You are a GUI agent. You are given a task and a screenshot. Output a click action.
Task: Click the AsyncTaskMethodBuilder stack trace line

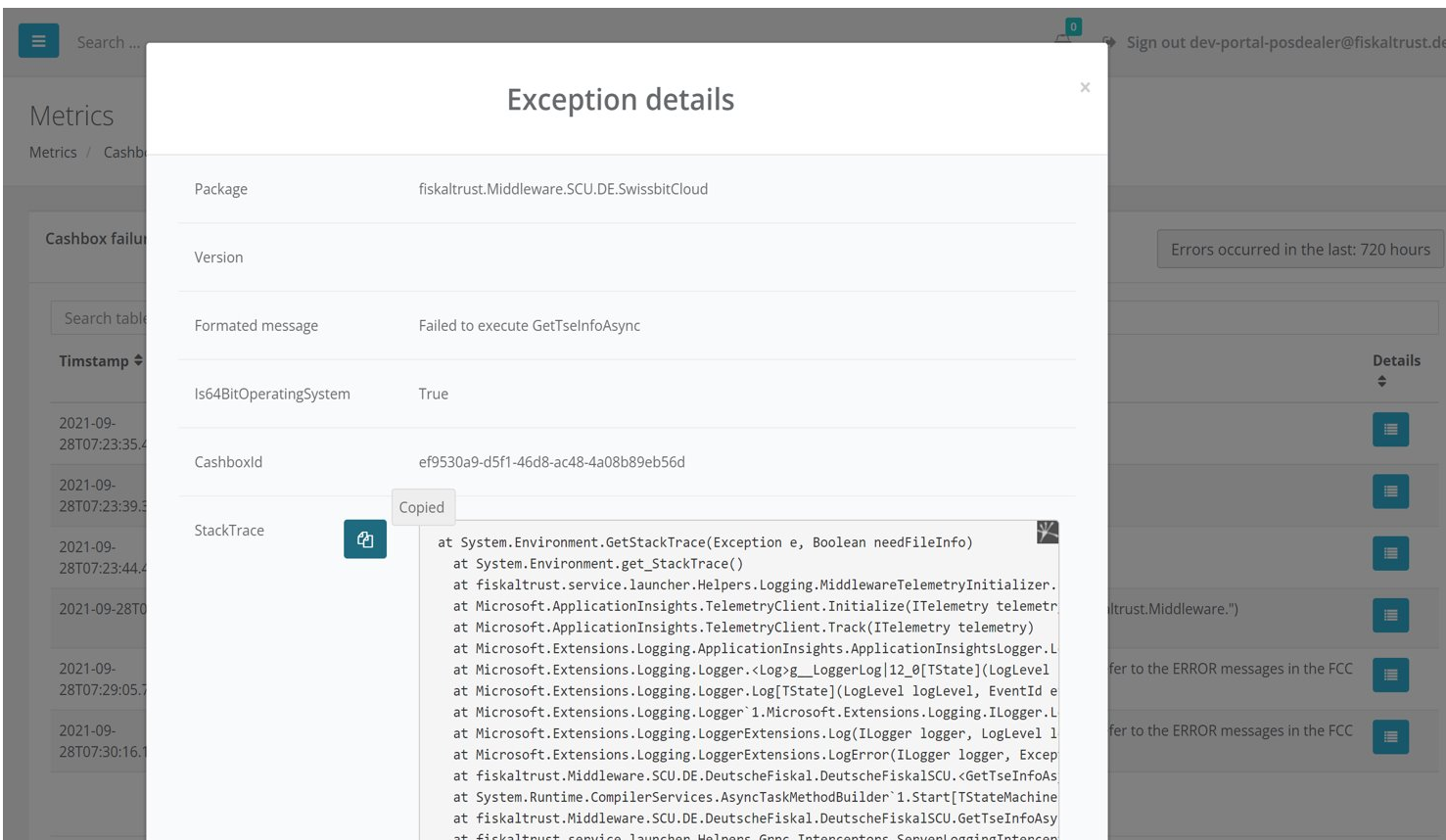(755, 797)
